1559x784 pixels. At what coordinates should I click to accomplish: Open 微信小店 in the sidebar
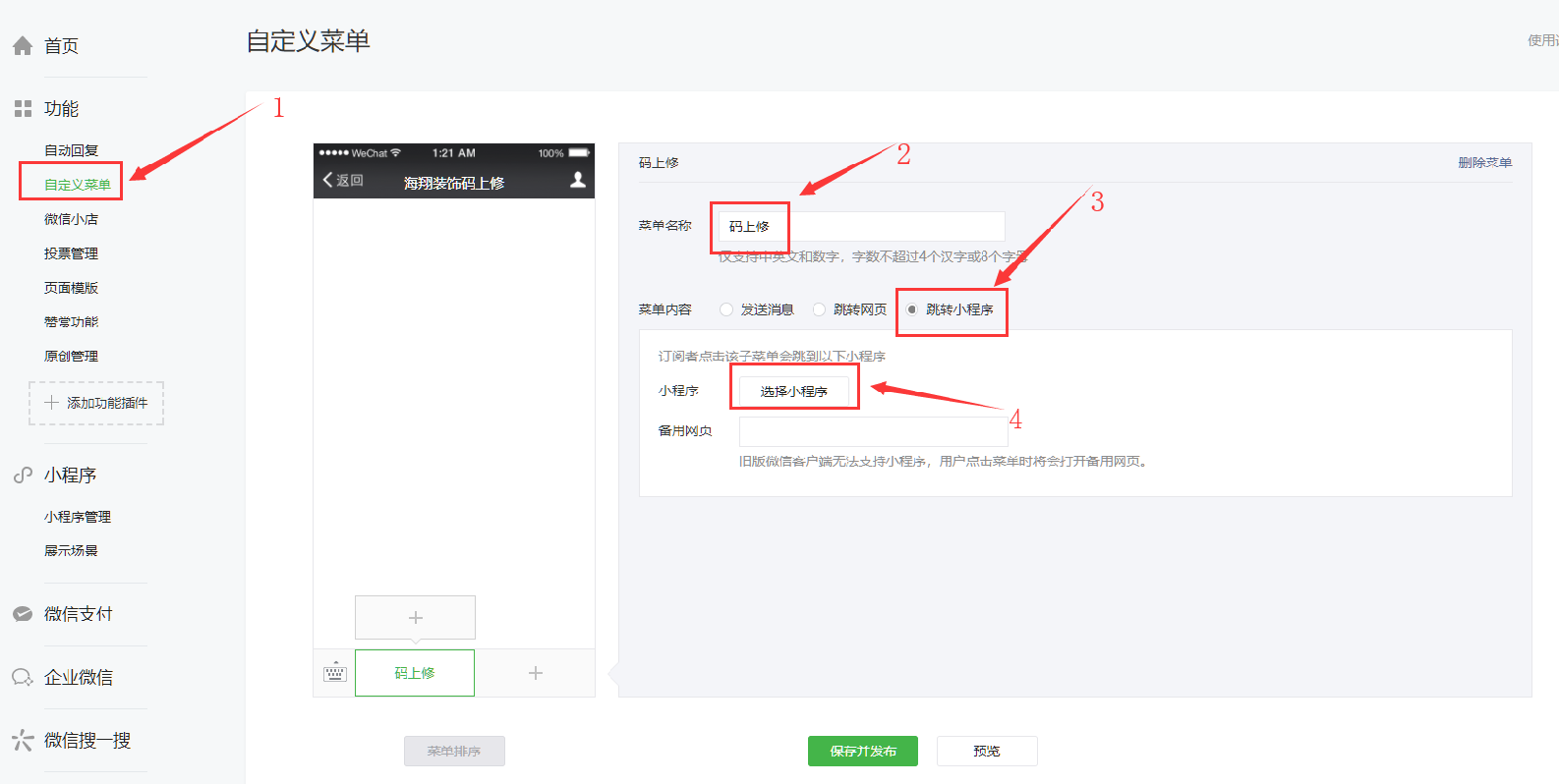[x=71, y=219]
